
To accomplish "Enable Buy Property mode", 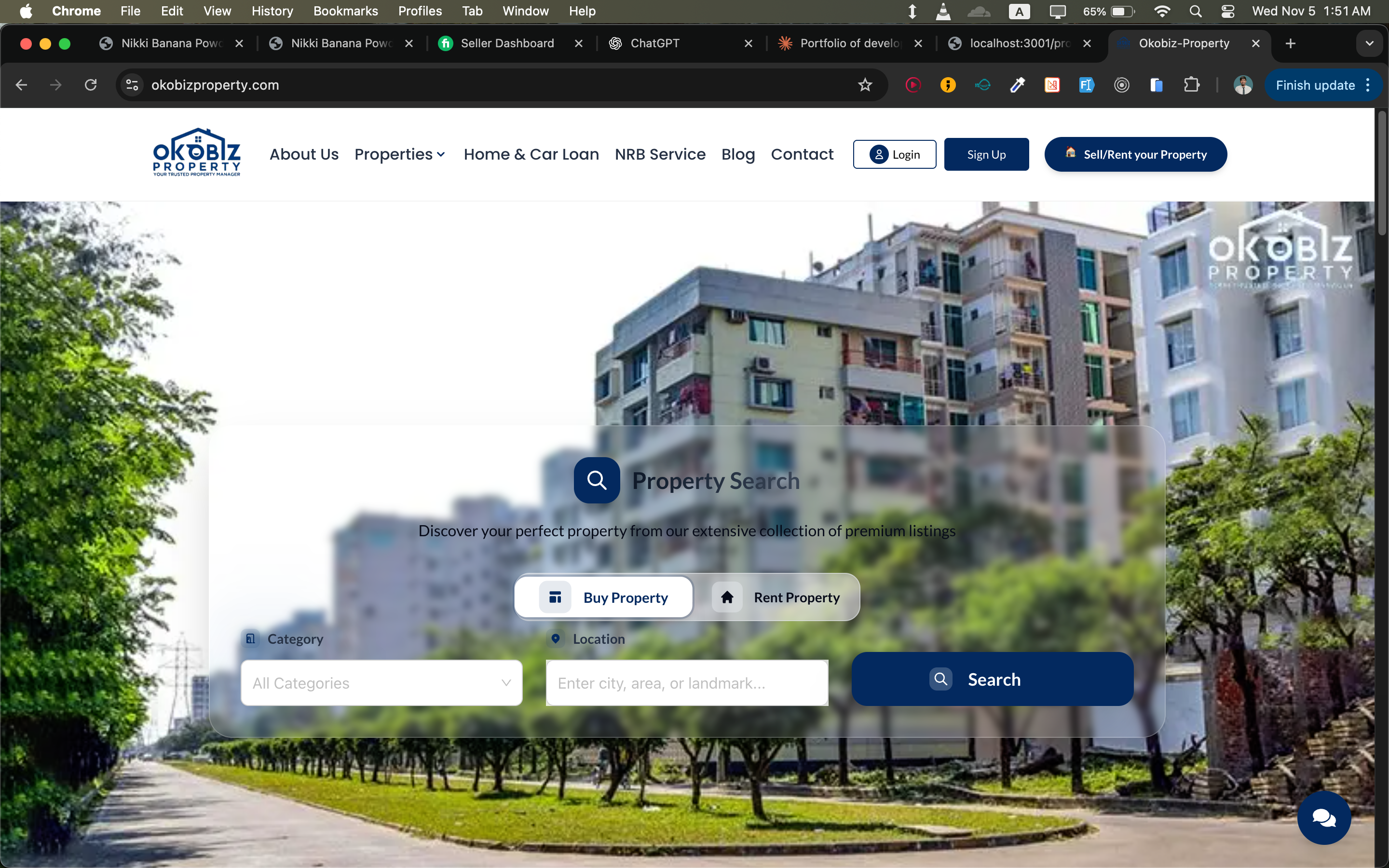I will coord(603,597).
